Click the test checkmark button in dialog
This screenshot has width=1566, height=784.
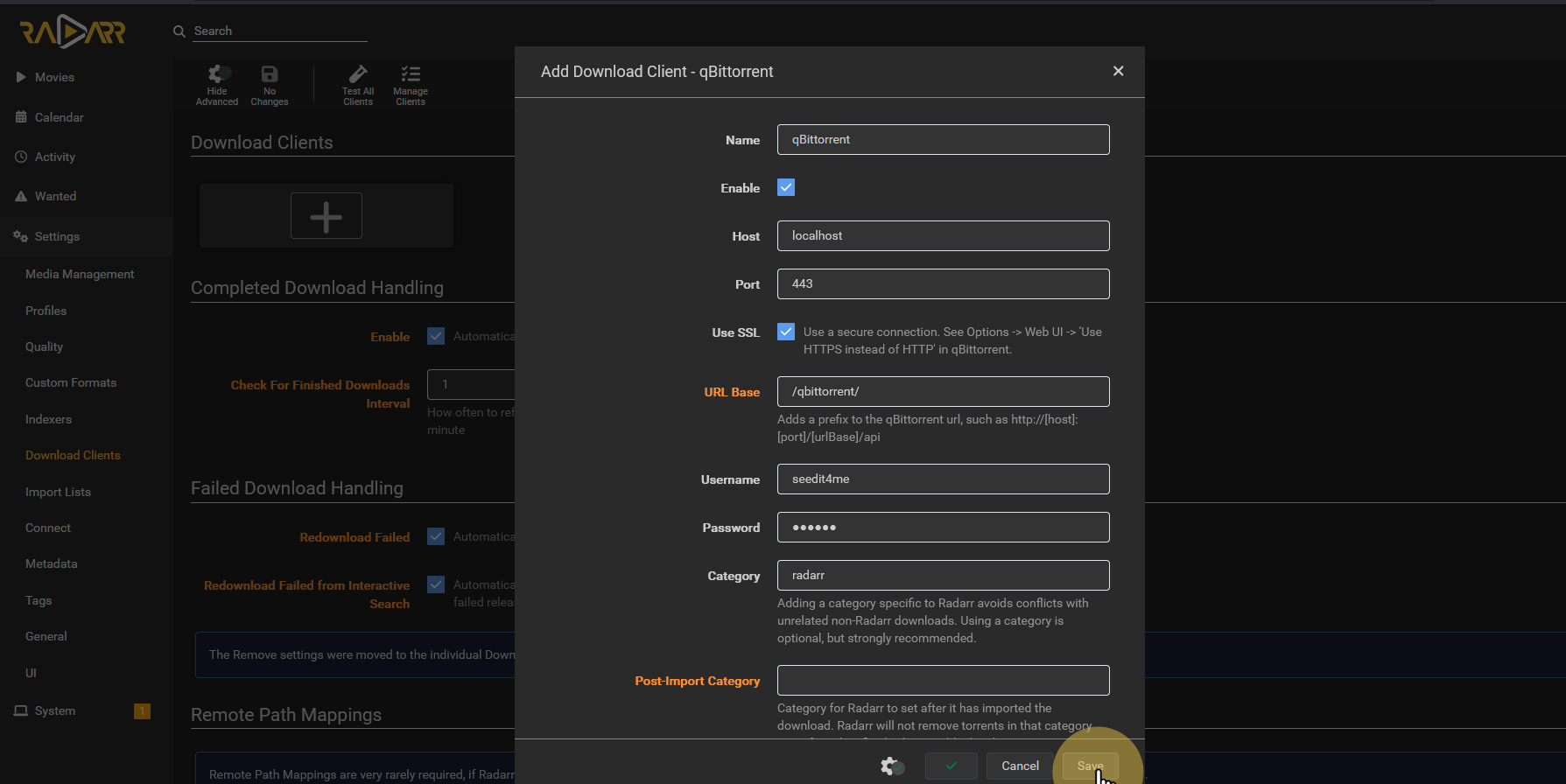pyautogui.click(x=952, y=766)
